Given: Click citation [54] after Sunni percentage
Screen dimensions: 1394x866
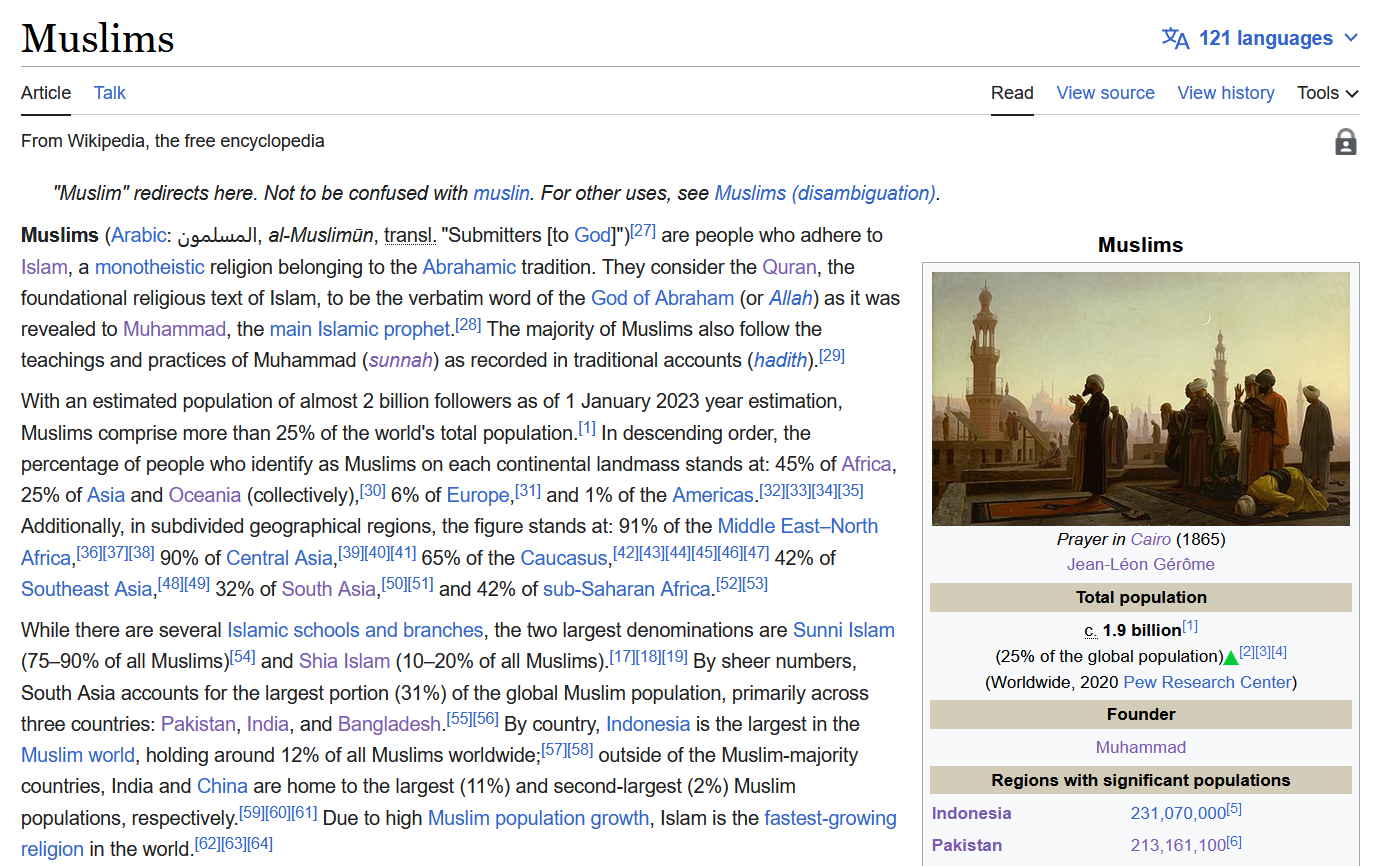Looking at the screenshot, I should tap(243, 657).
